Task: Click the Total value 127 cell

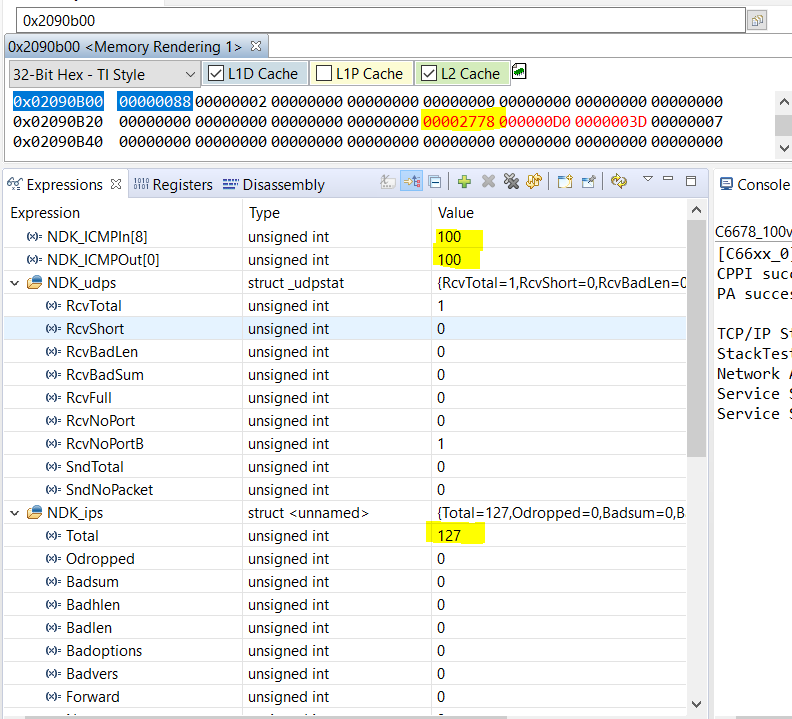Action: (559, 536)
